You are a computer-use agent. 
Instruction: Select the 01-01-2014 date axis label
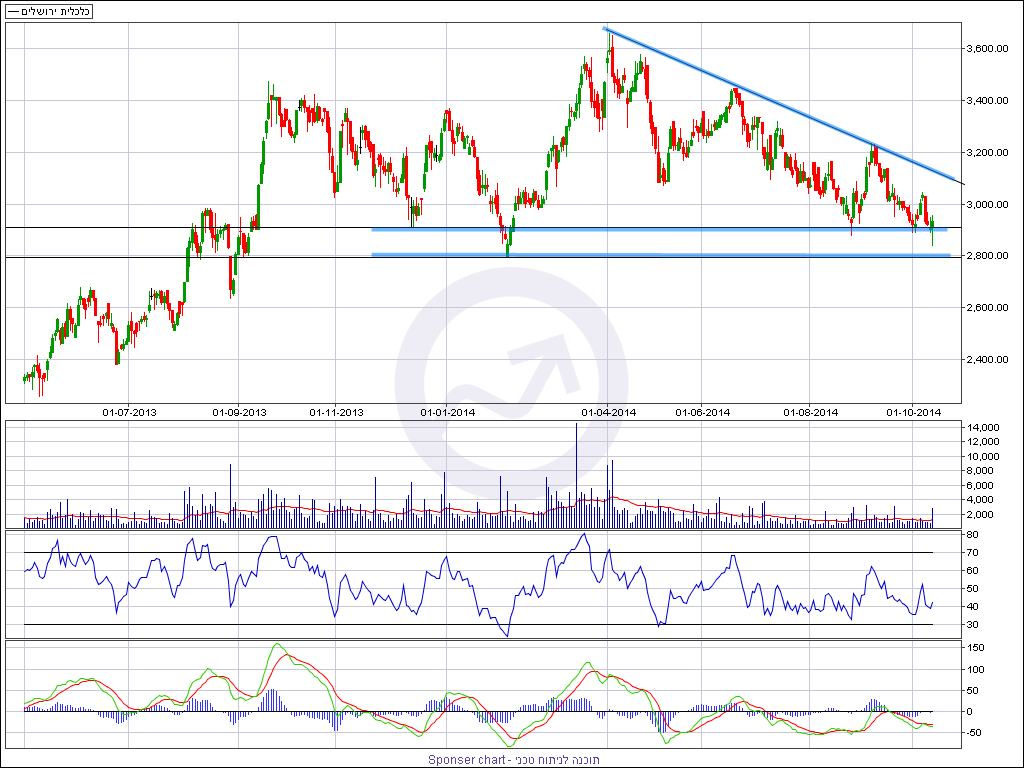coord(447,412)
